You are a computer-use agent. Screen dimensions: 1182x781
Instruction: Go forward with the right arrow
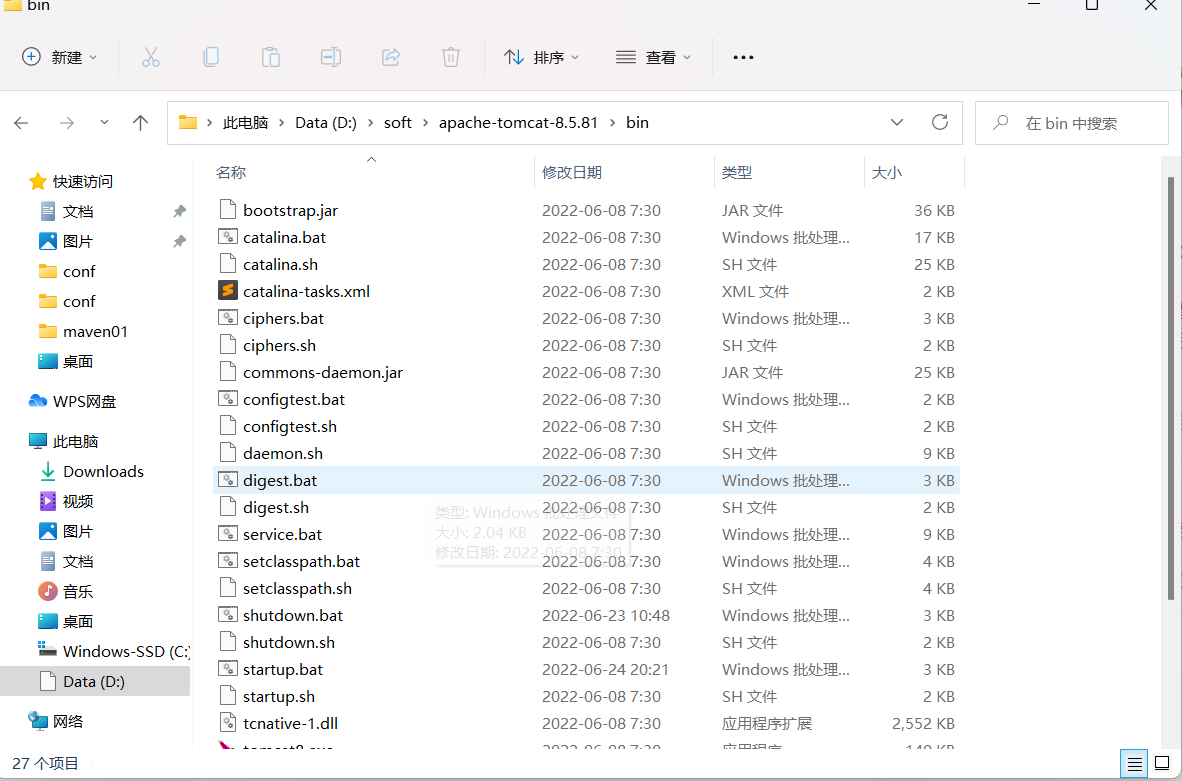(67, 123)
